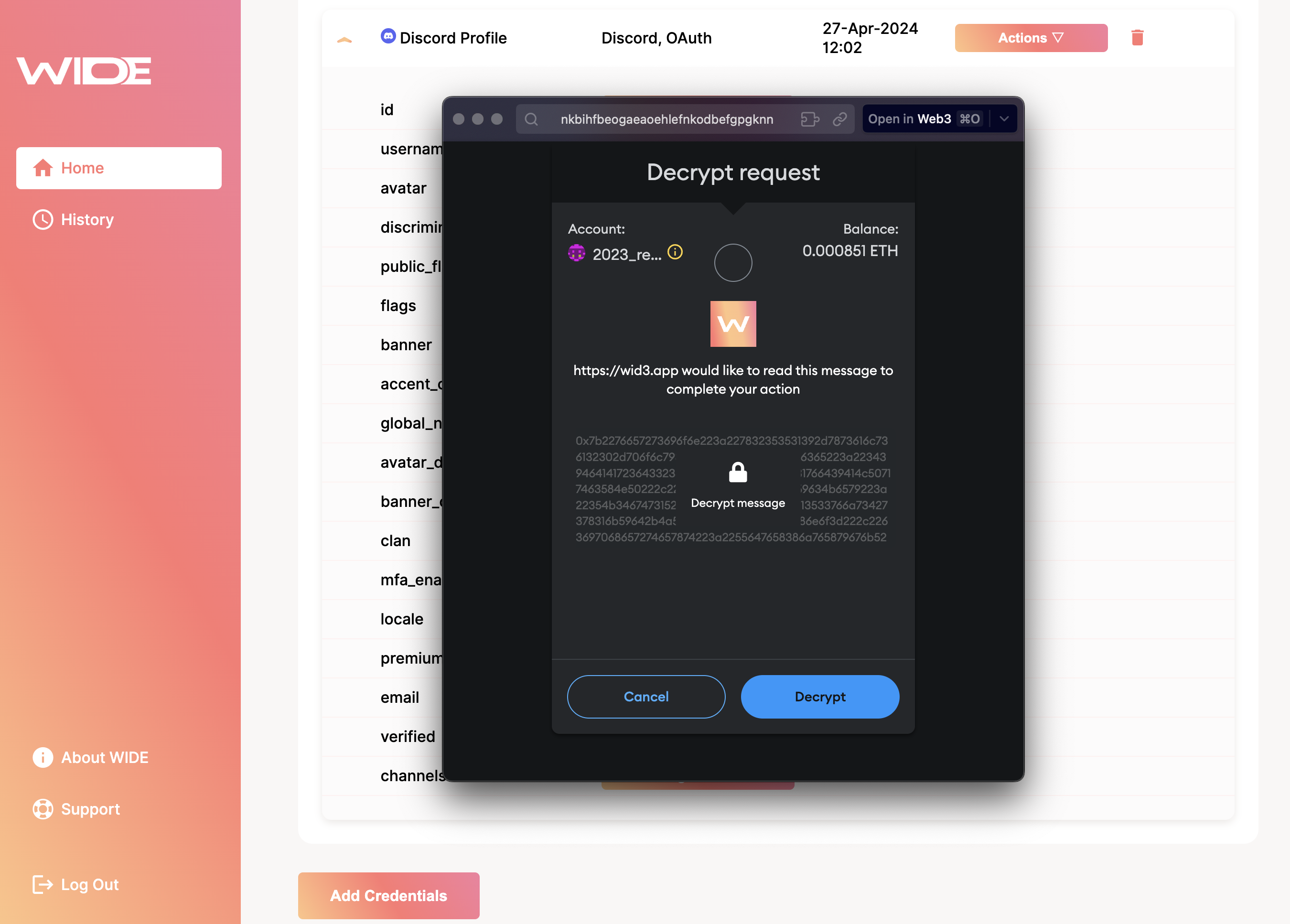Click the purple account avatar icon
Viewport: 1290px width, 924px height.
576,253
